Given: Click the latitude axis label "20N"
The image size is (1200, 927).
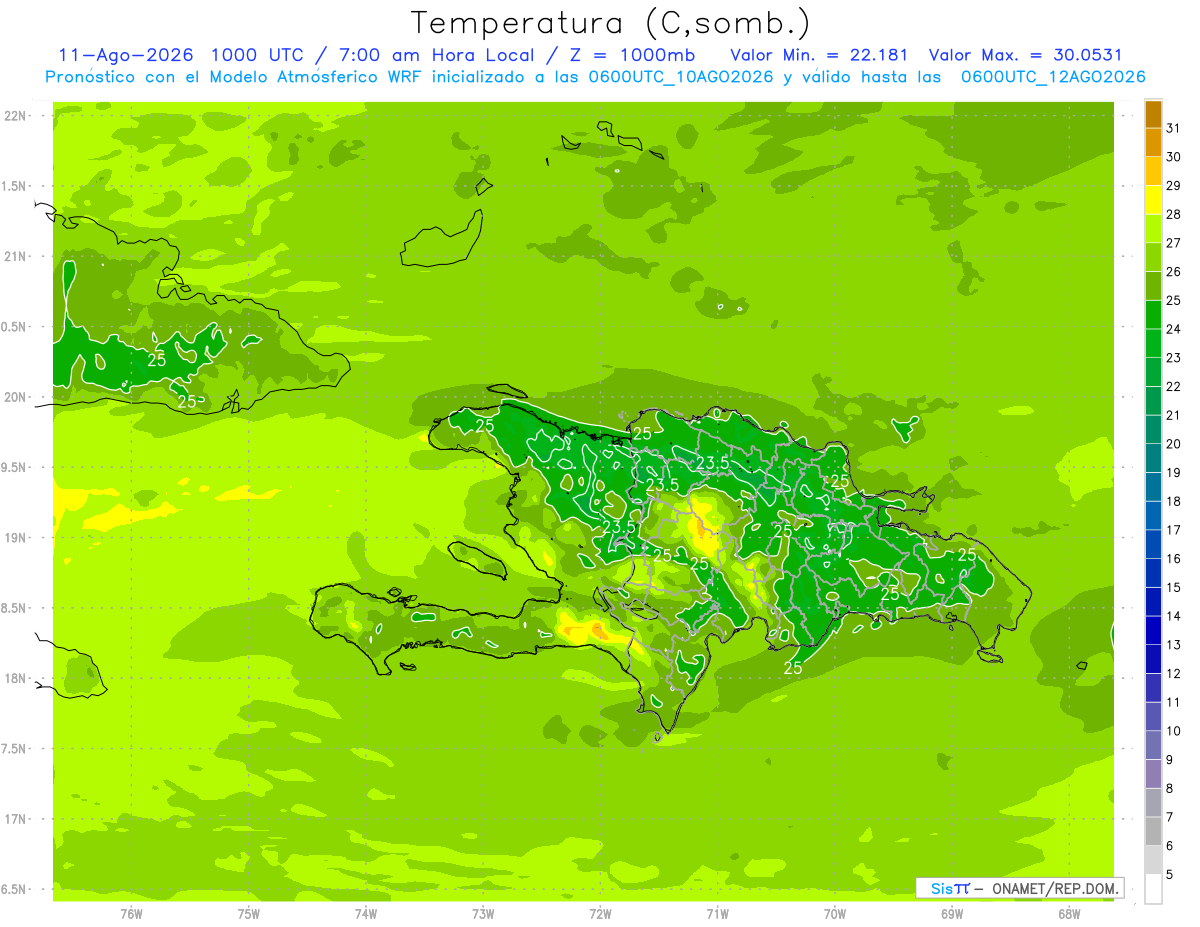Looking at the screenshot, I should (14, 398).
